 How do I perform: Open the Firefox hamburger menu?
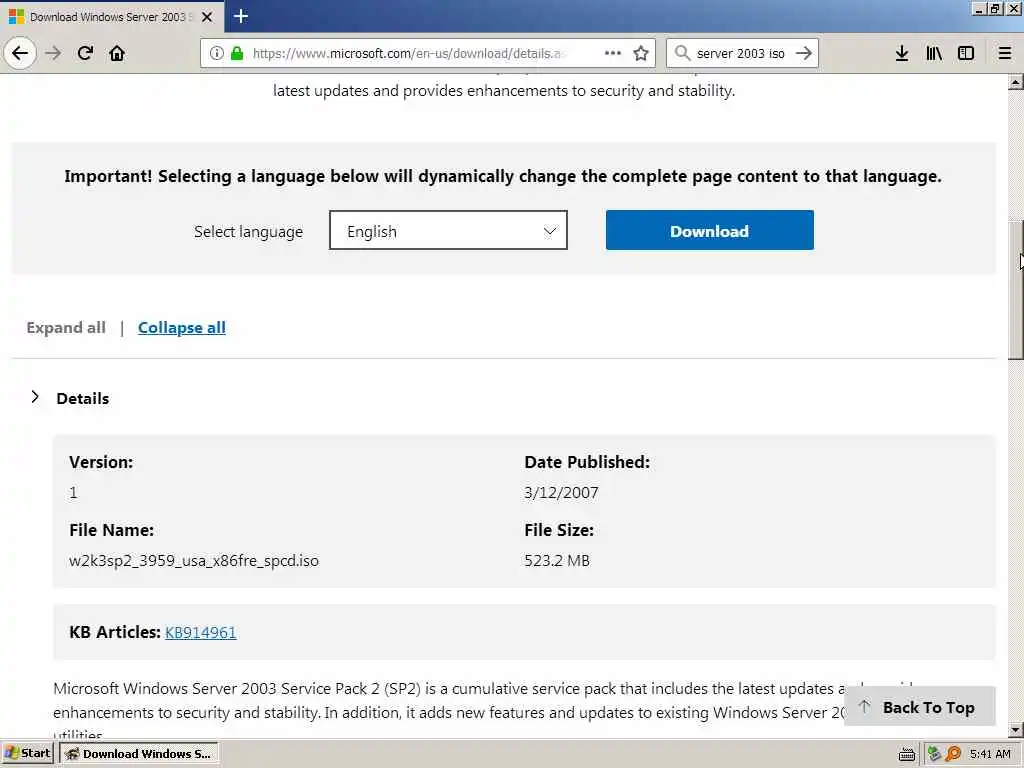click(1005, 53)
